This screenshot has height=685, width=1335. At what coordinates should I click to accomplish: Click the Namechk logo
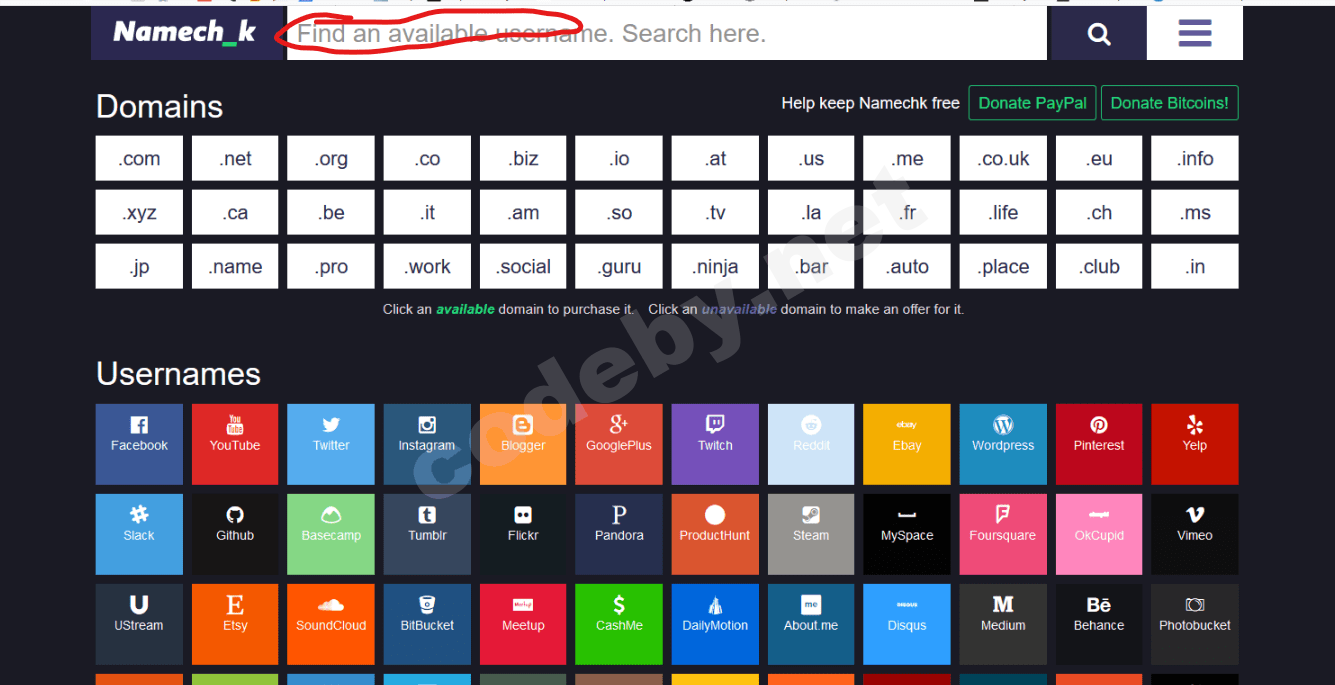[185, 33]
